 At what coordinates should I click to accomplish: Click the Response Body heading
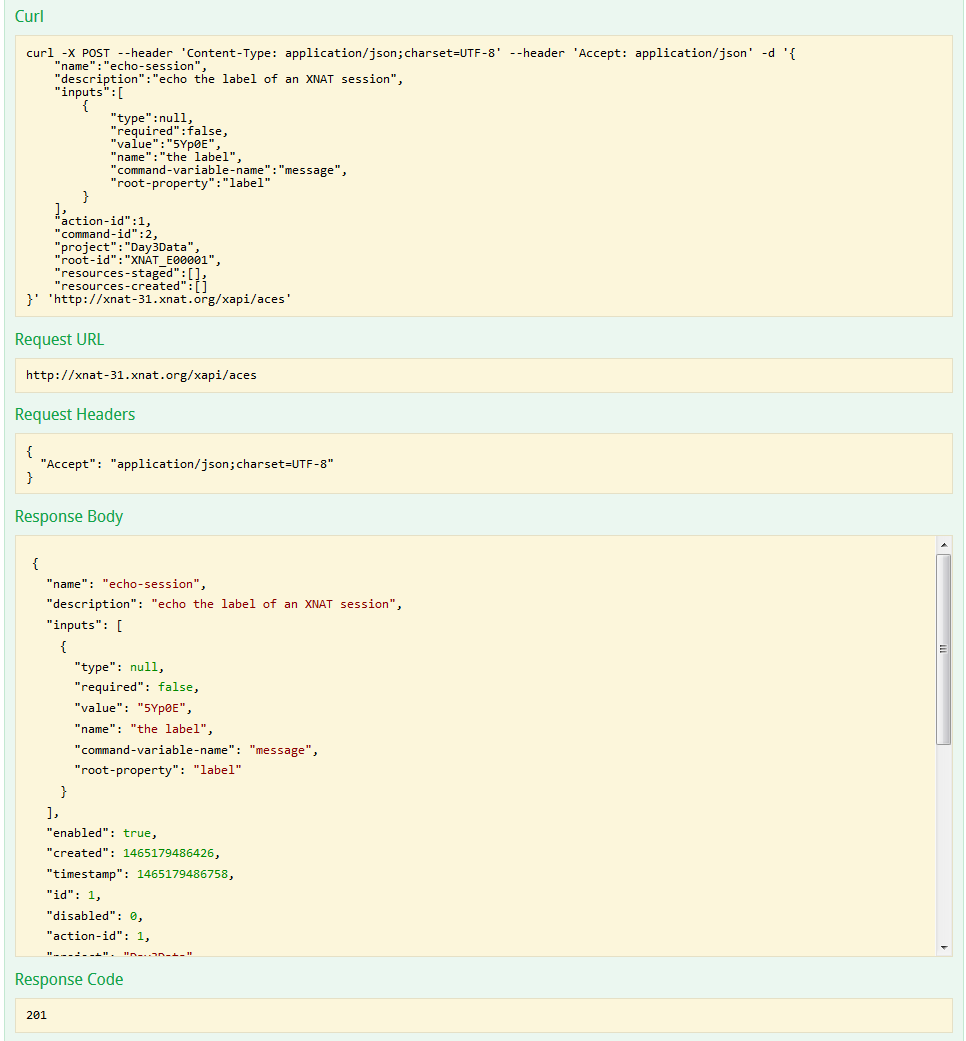point(69,517)
